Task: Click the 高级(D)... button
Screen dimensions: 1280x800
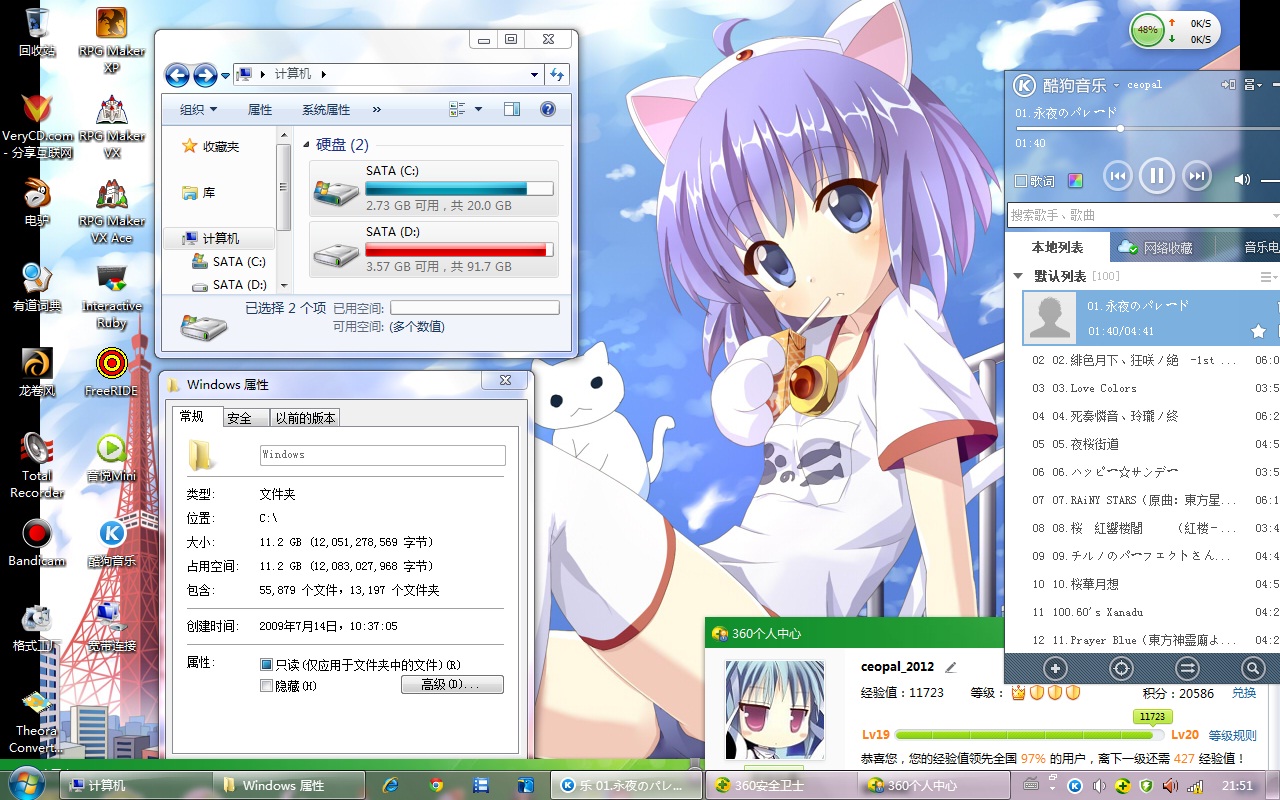Action: (452, 685)
